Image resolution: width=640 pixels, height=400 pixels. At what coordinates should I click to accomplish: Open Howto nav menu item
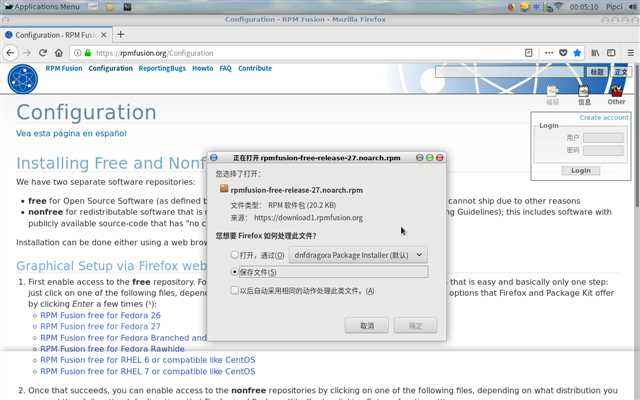(x=202, y=68)
